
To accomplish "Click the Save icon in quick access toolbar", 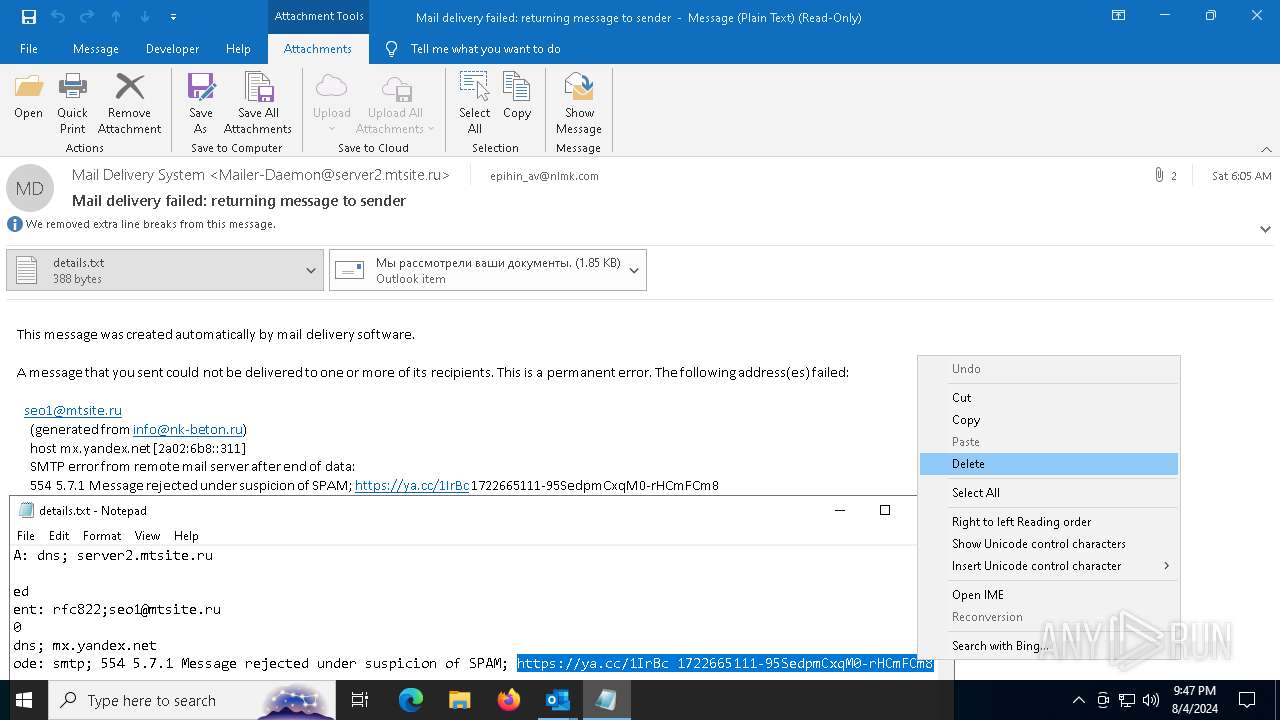I will point(29,17).
